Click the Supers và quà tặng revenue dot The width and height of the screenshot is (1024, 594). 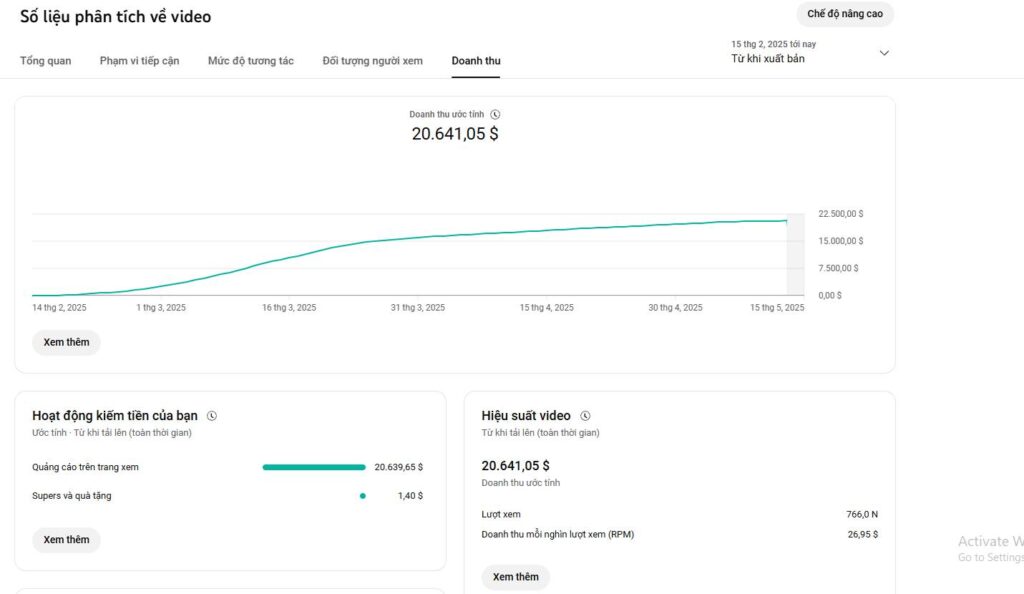pos(362,496)
